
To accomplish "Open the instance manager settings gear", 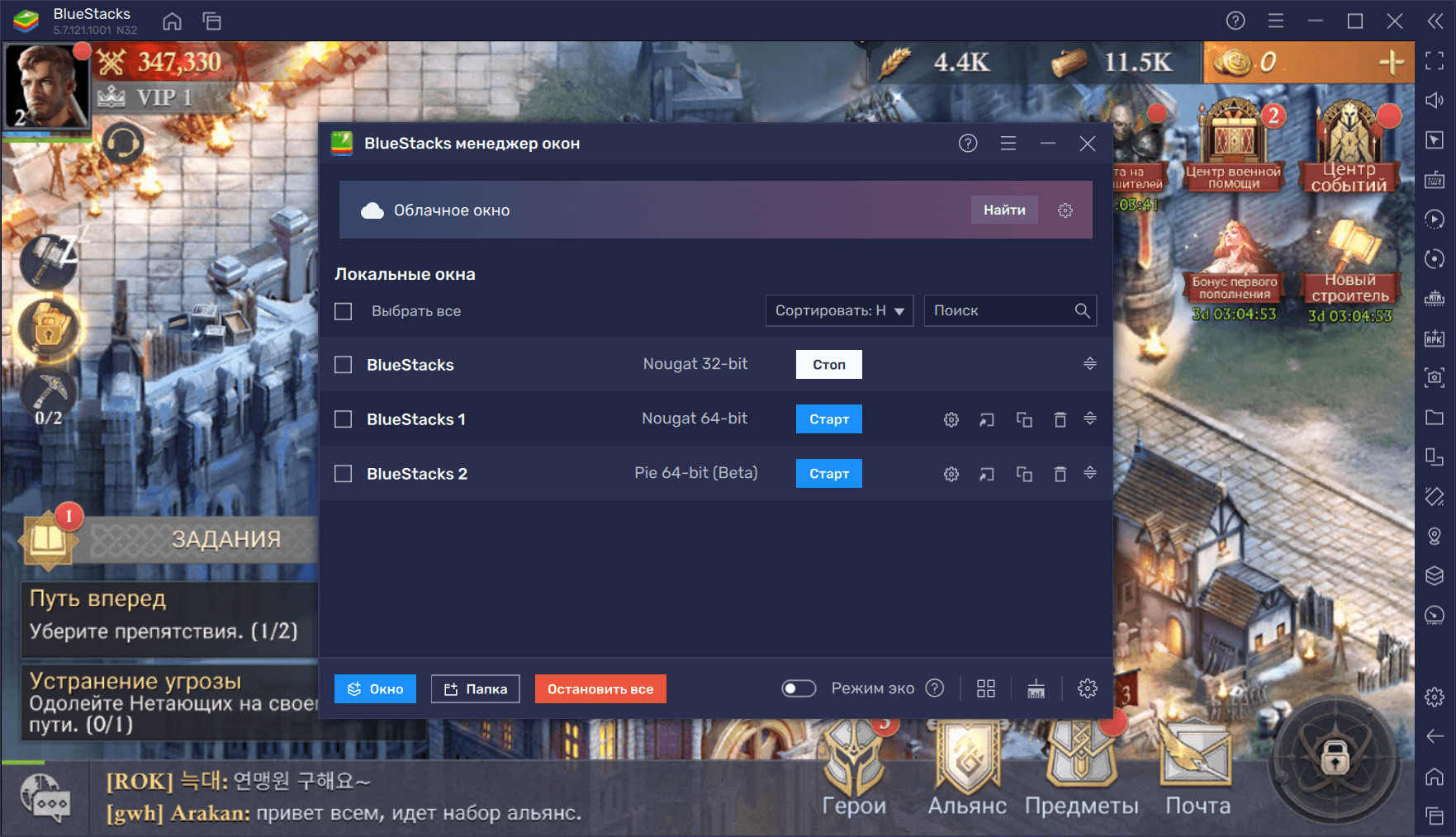I will [1088, 688].
